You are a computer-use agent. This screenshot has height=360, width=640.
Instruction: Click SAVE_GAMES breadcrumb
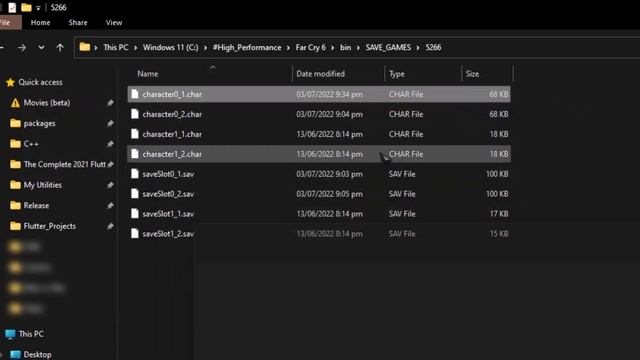click(x=388, y=47)
